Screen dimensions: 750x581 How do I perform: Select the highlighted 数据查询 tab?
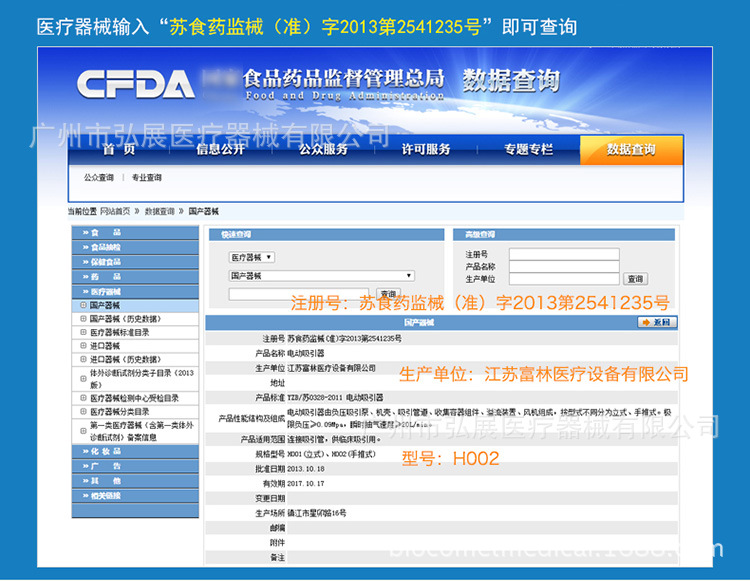tap(631, 150)
